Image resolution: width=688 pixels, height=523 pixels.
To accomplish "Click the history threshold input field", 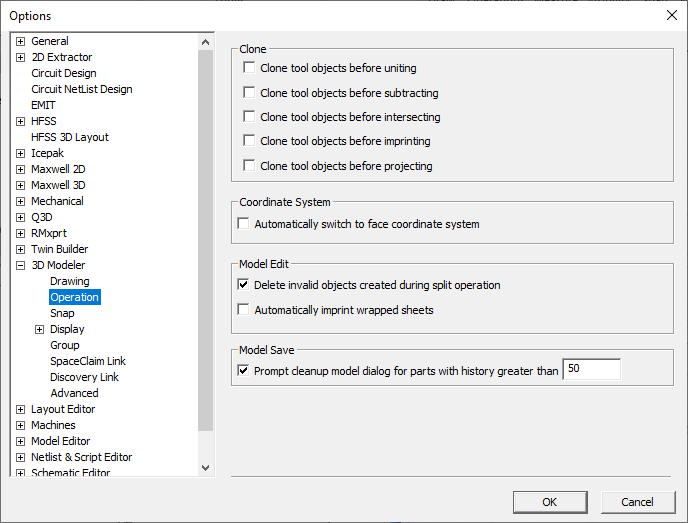I will point(591,370).
